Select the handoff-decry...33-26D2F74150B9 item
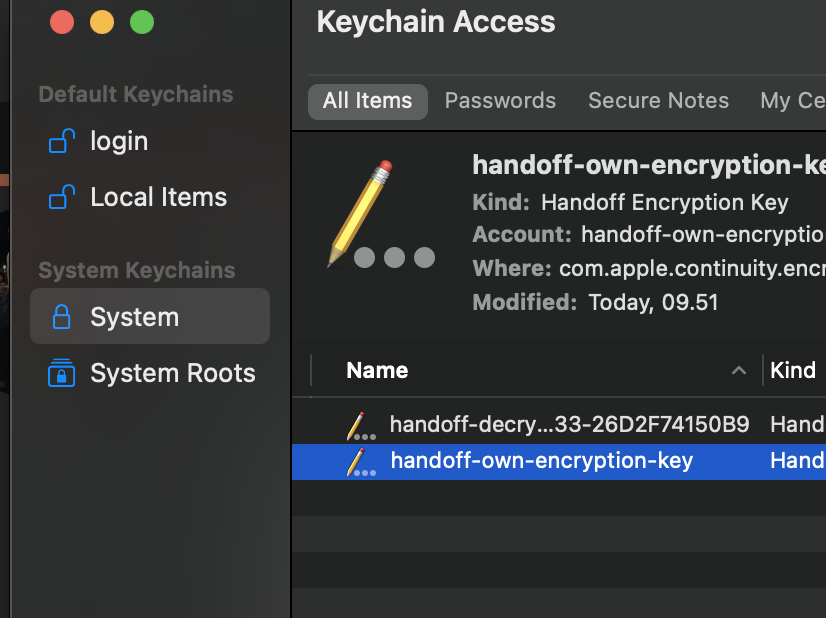The height and width of the screenshot is (618, 826). (x=559, y=425)
